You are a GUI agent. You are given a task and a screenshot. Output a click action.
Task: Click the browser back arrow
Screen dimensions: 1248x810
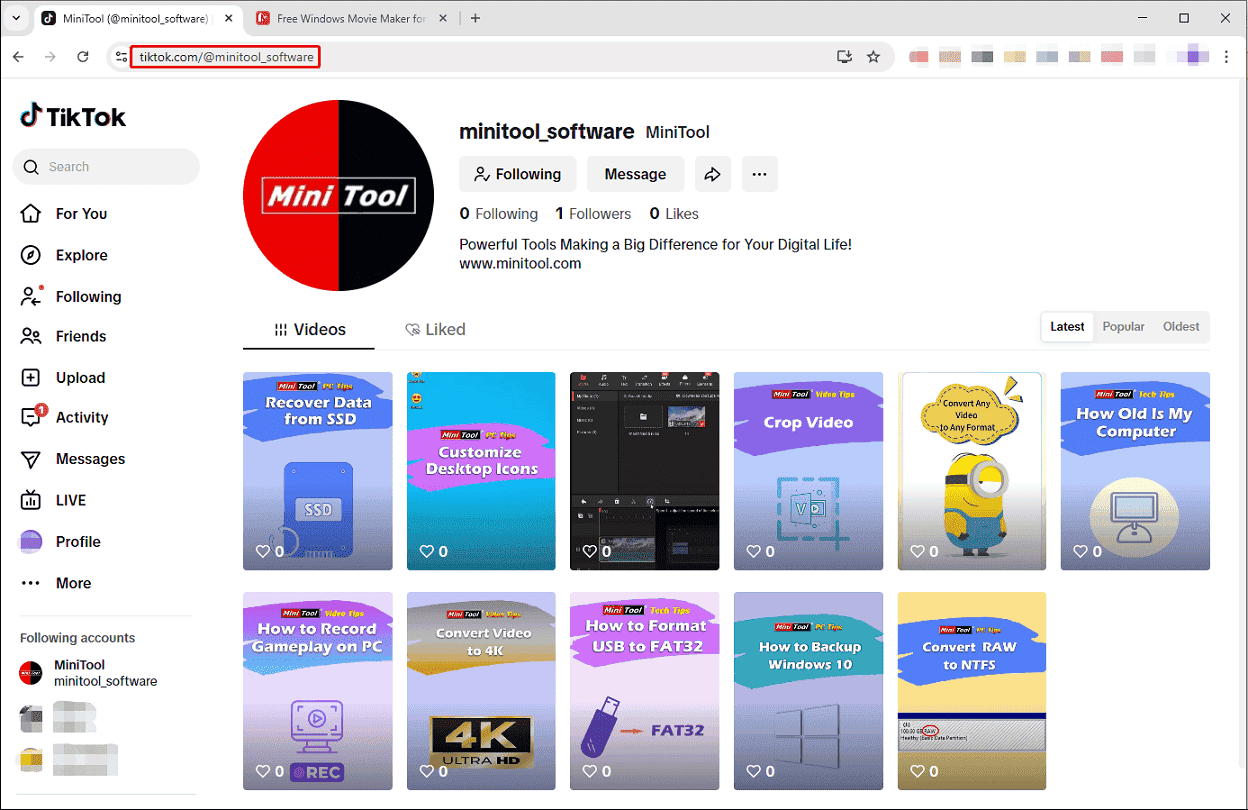pos(18,57)
